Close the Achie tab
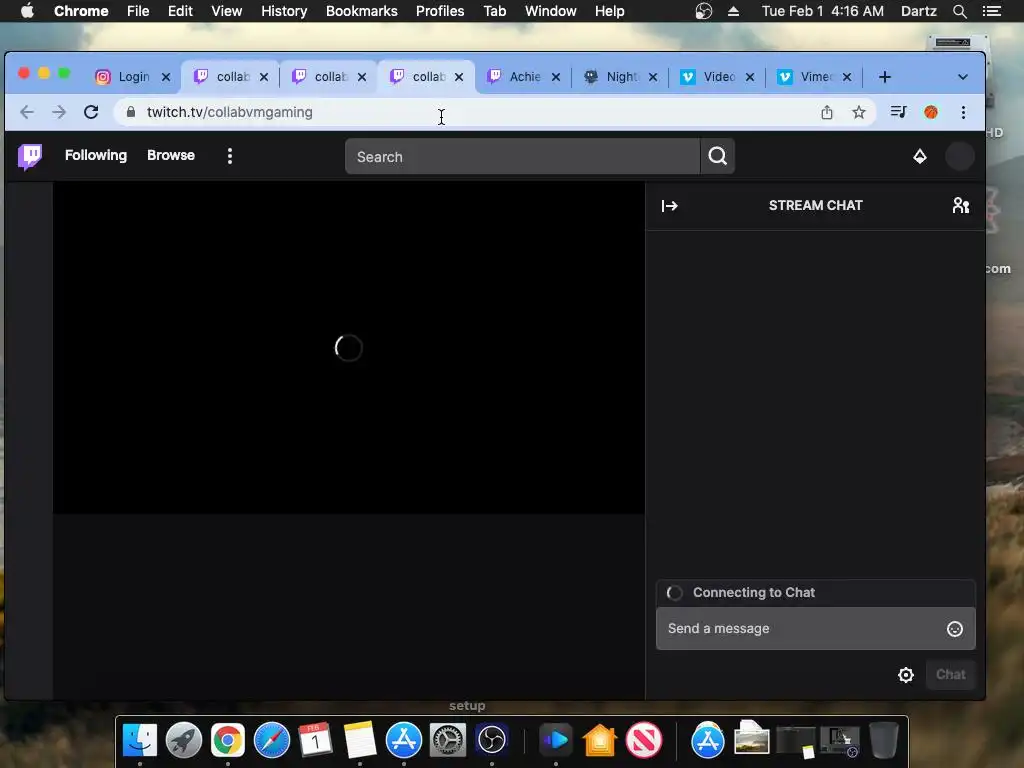This screenshot has height=768, width=1024. coord(556,77)
